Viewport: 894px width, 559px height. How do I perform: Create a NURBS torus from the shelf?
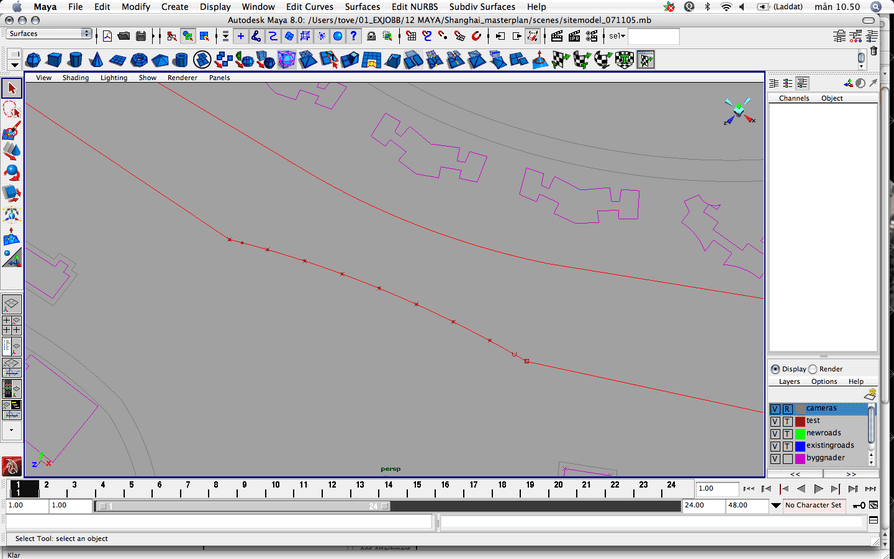click(x=139, y=59)
